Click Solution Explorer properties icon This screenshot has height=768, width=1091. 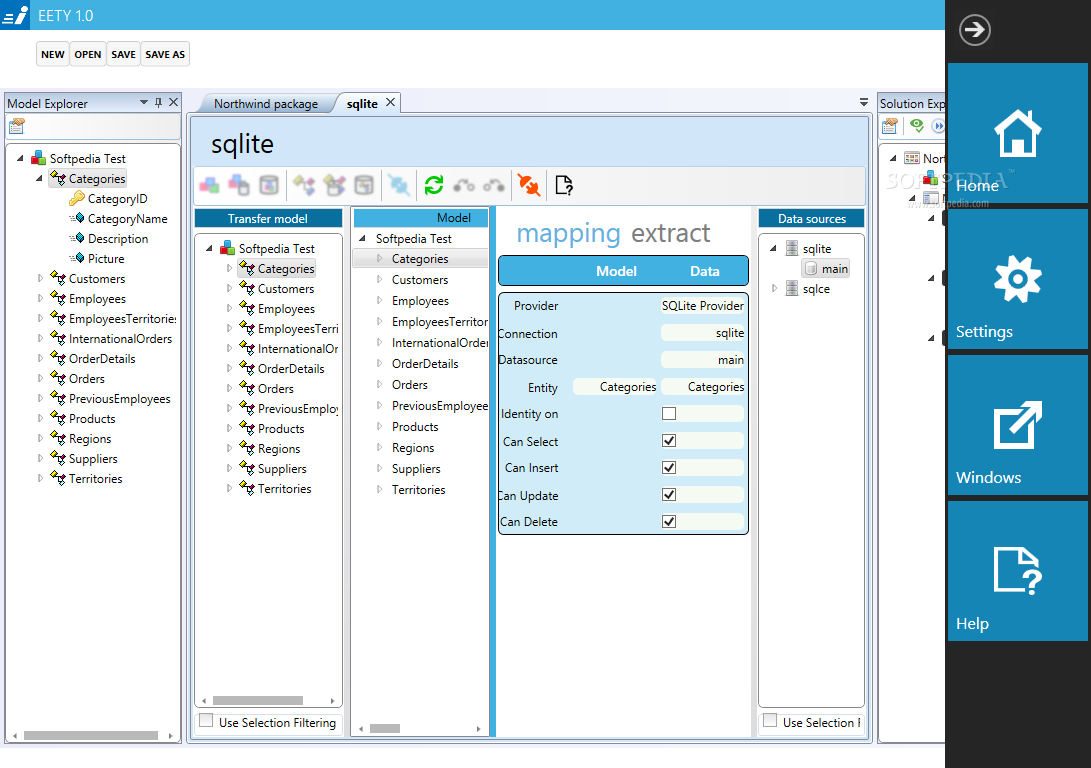pyautogui.click(x=890, y=126)
